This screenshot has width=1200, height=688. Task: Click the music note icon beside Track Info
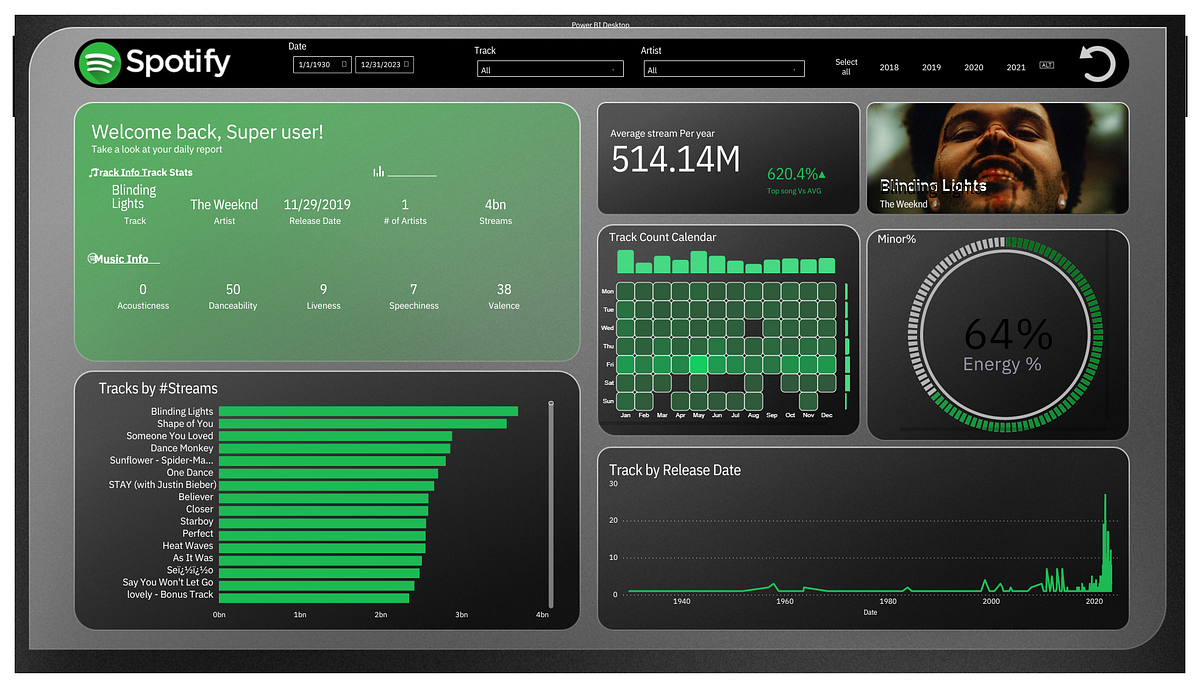[93, 172]
